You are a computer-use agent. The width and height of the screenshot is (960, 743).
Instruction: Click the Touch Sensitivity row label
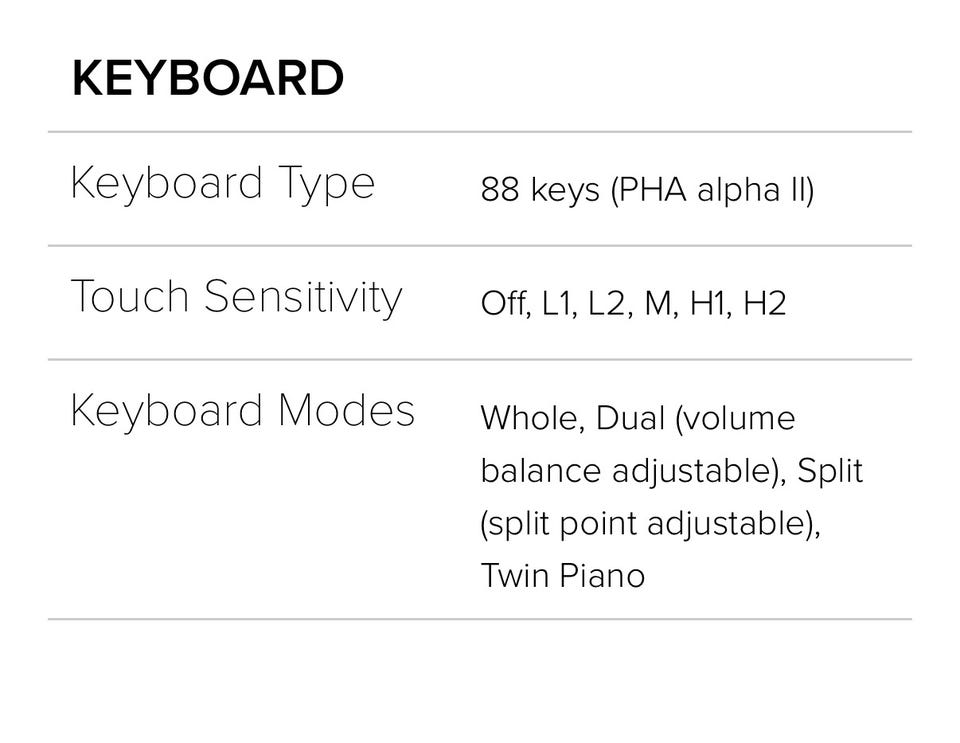[x=236, y=298]
